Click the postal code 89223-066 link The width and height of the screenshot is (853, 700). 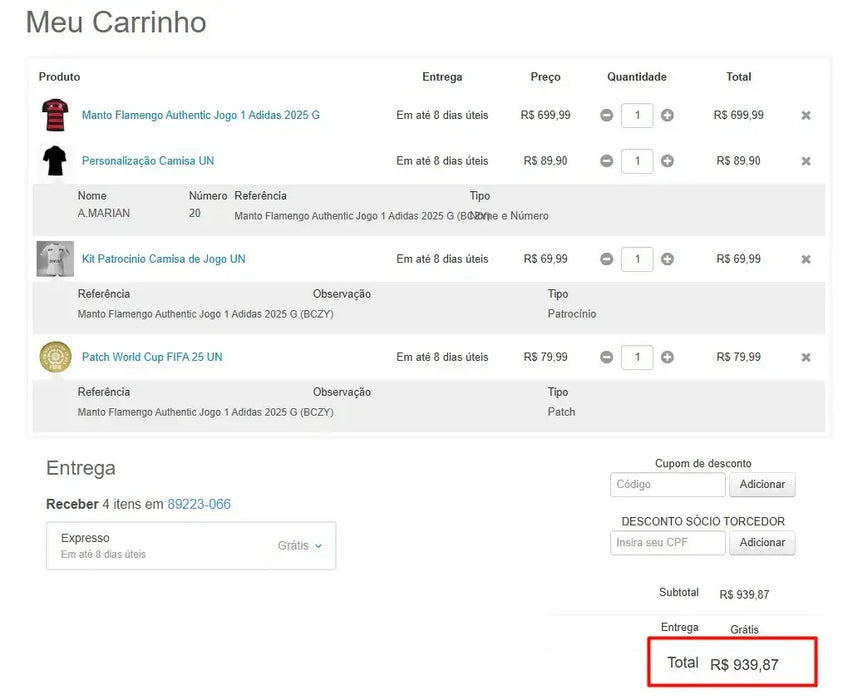click(x=199, y=504)
